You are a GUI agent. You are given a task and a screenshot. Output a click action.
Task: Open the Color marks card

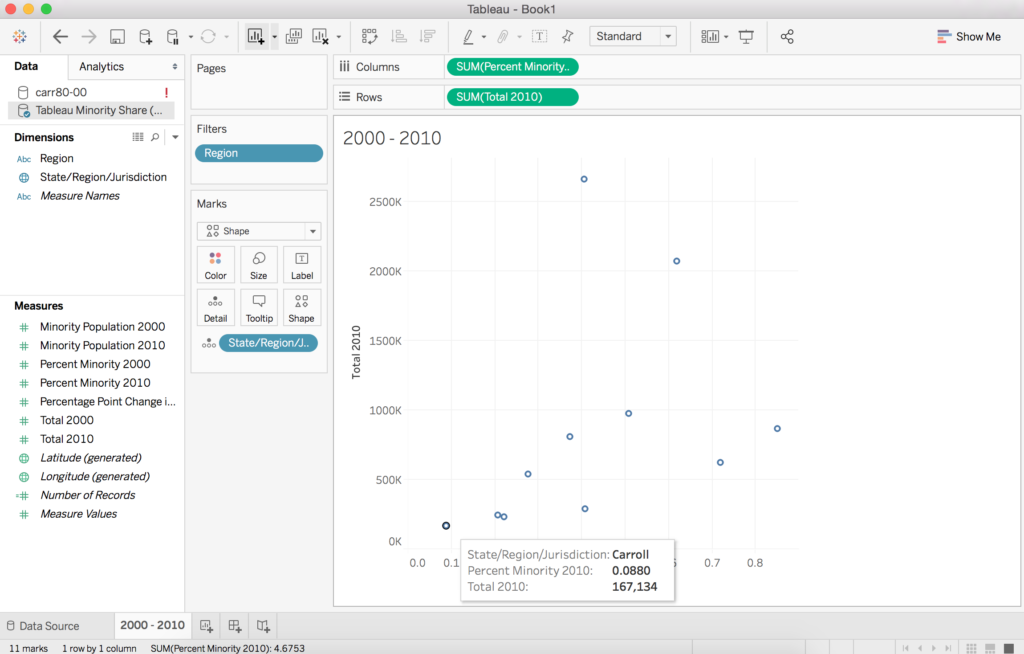point(216,265)
